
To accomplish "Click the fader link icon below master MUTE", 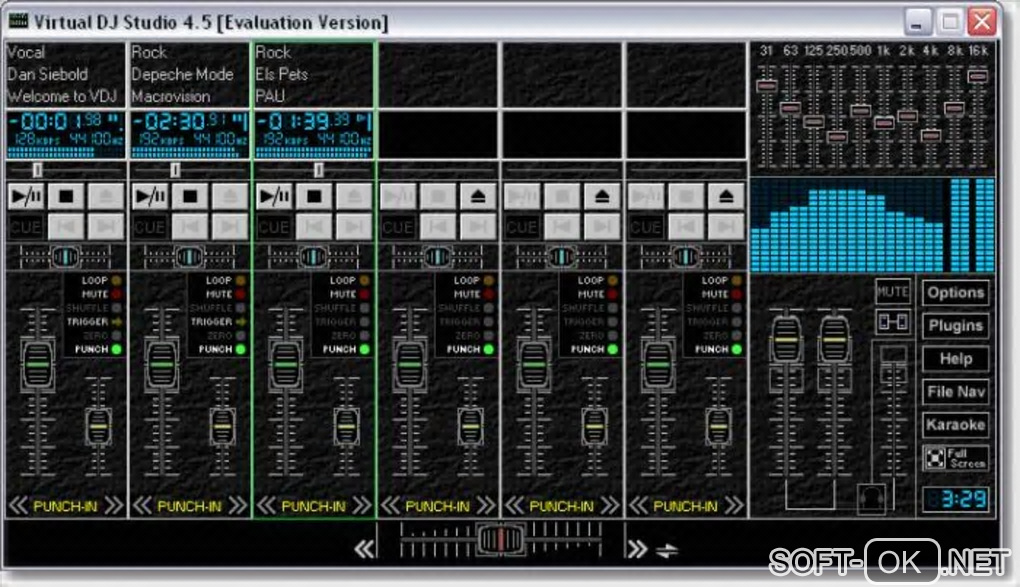I will 892,321.
